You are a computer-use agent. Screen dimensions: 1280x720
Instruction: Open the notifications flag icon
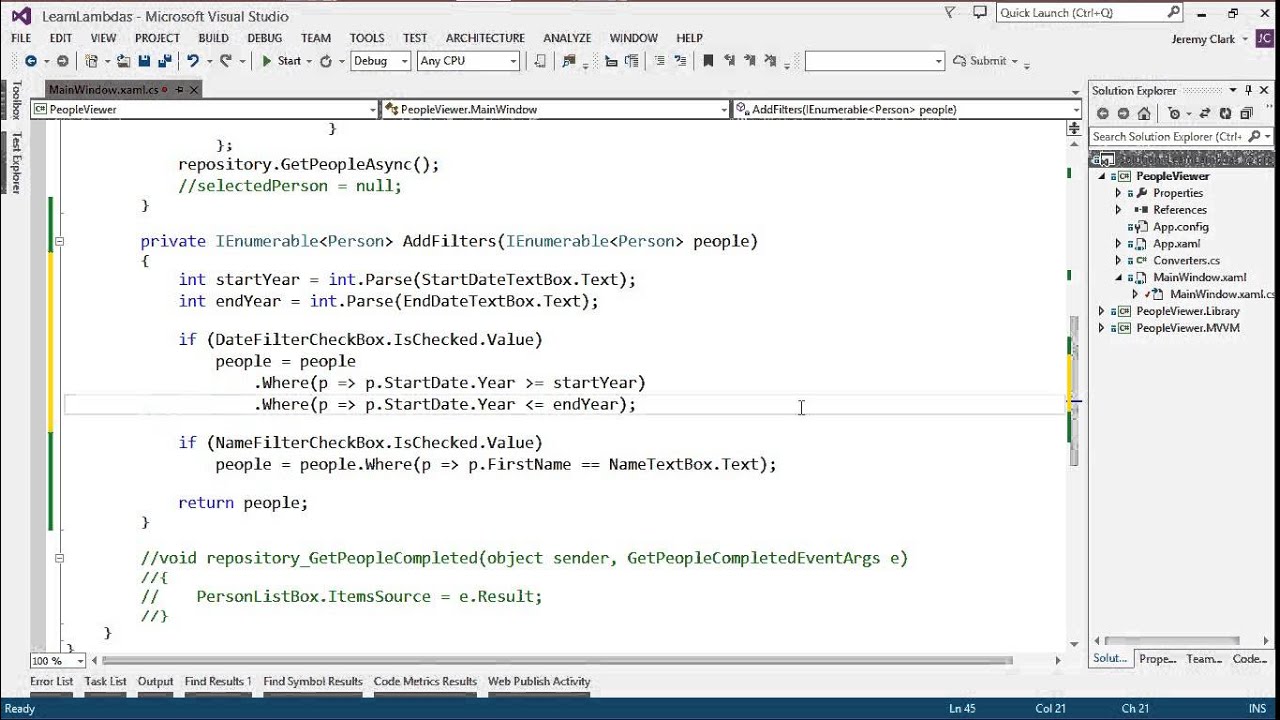(952, 13)
